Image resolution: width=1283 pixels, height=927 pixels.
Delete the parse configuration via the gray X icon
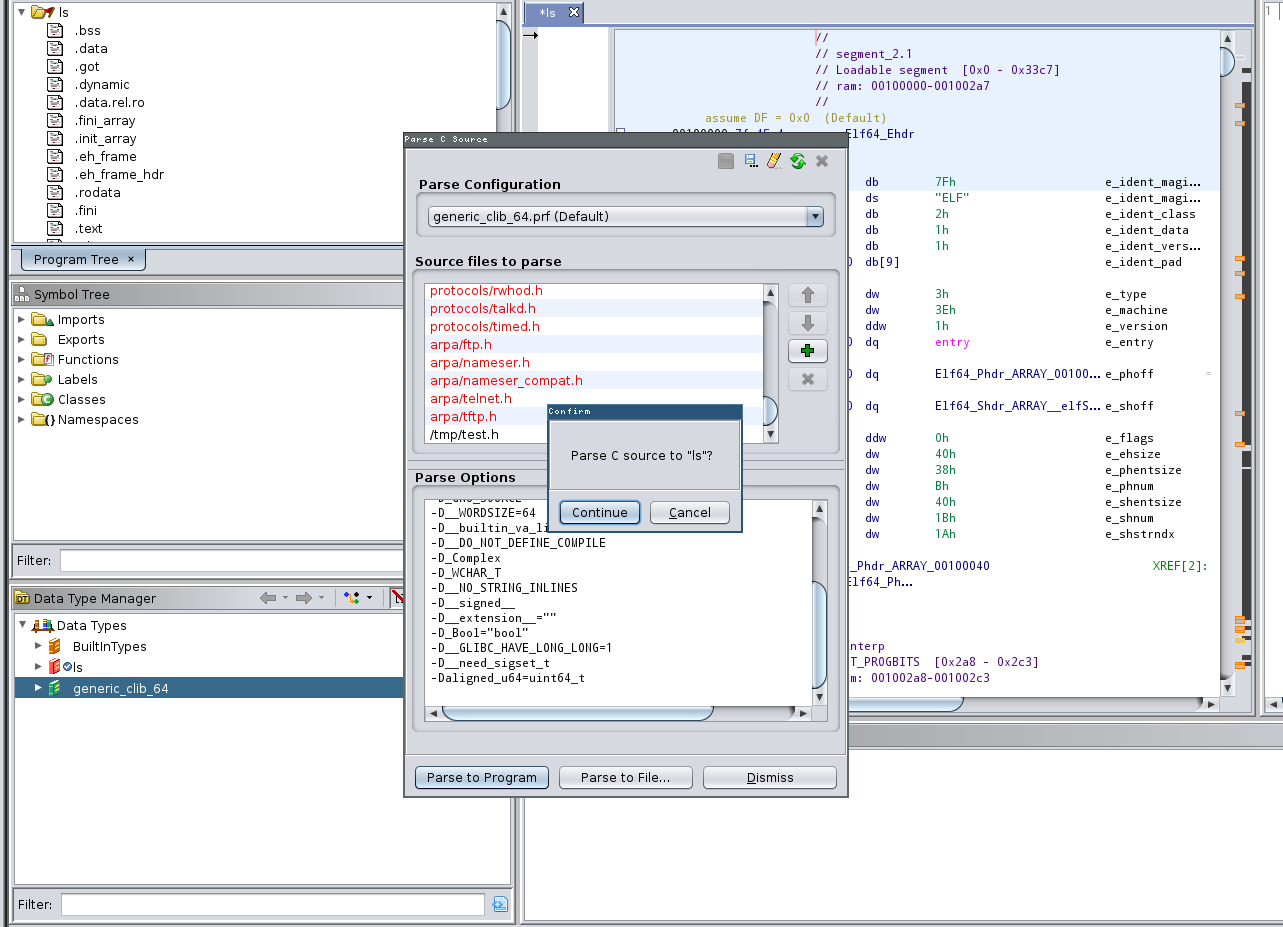(821, 160)
